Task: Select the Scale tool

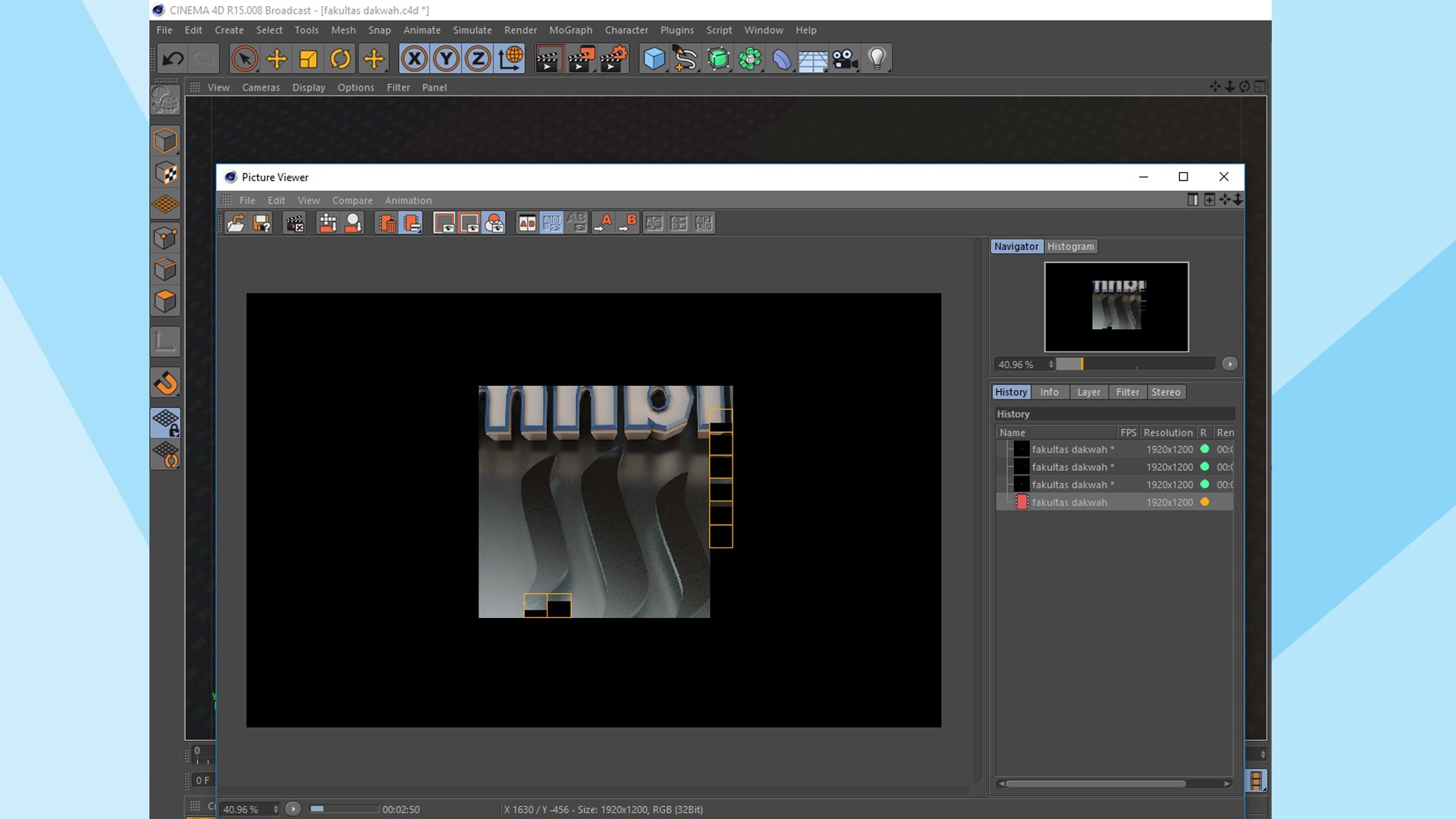Action: [x=309, y=58]
